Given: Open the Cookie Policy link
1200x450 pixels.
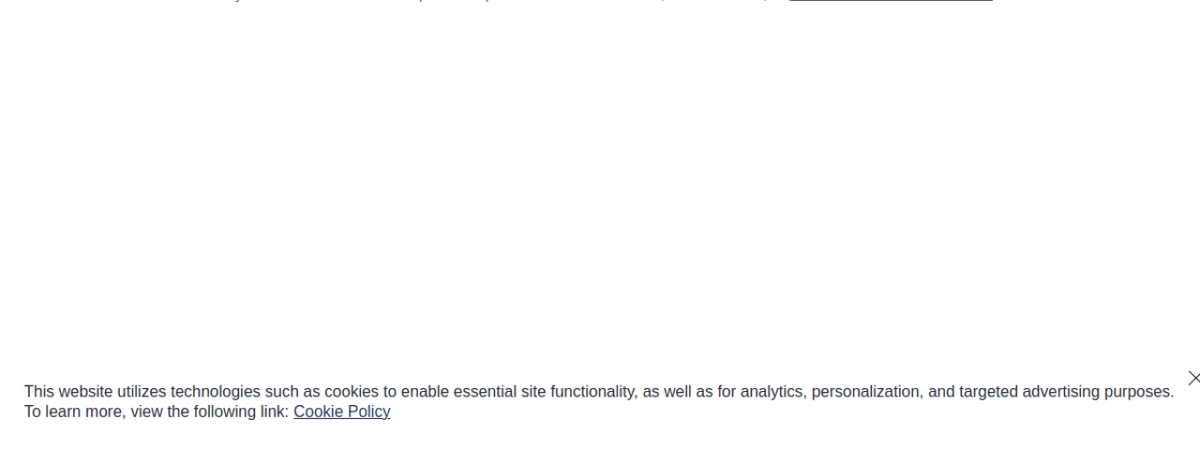Looking at the screenshot, I should [341, 411].
